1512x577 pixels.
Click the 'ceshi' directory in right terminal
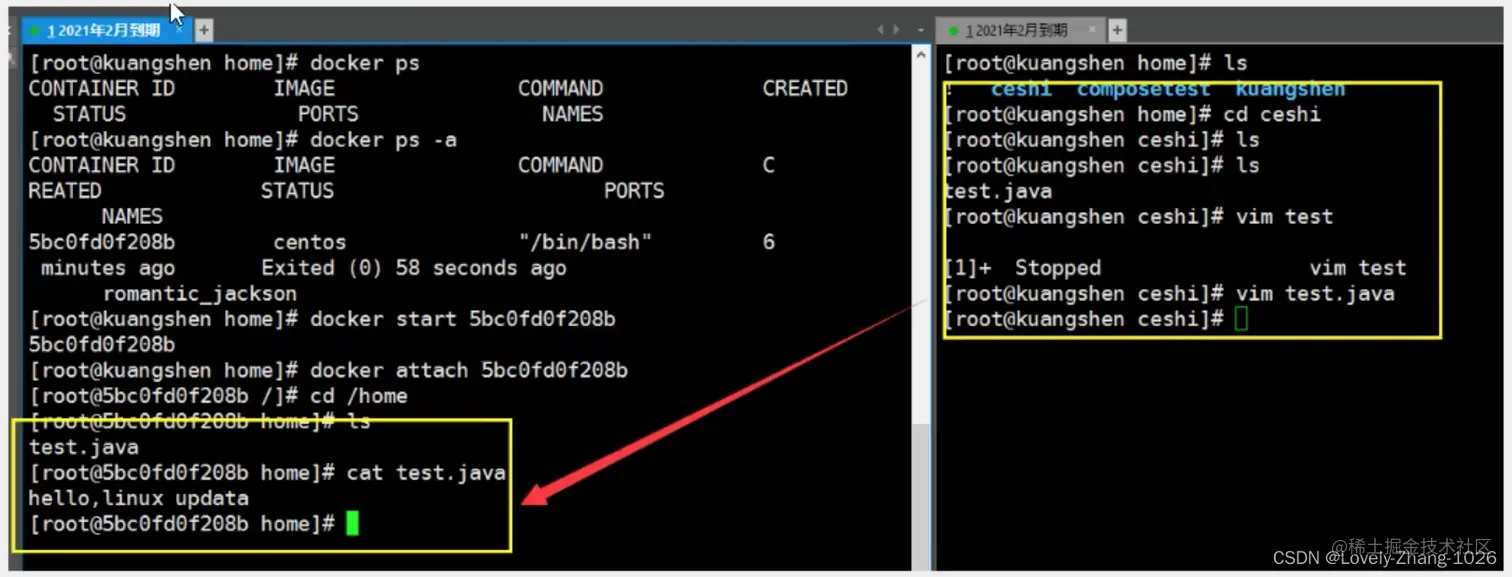pyautogui.click(x=1021, y=89)
